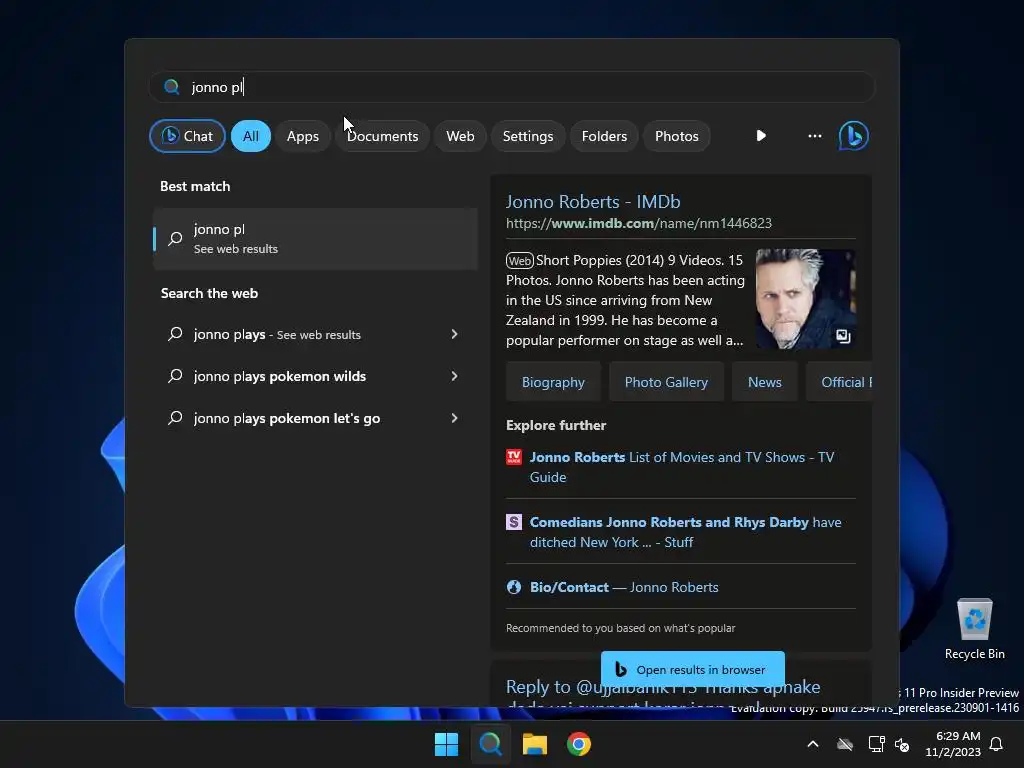Open TV Guide Jonno Roberts movies link
This screenshot has width=1024, height=768.
[682, 467]
